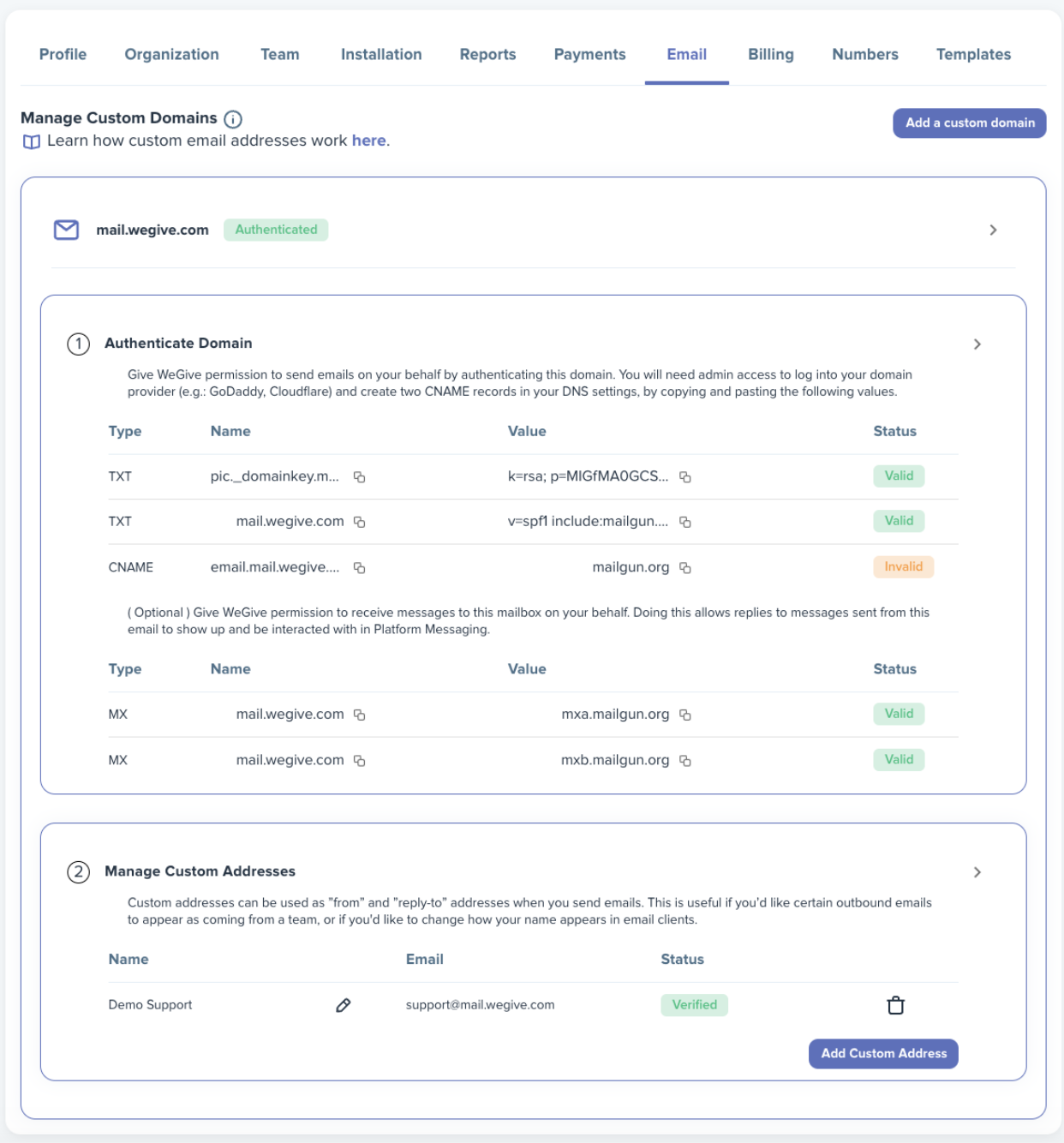Image resolution: width=1064 pixels, height=1143 pixels.
Task: Switch to the Billing tab
Action: click(771, 54)
